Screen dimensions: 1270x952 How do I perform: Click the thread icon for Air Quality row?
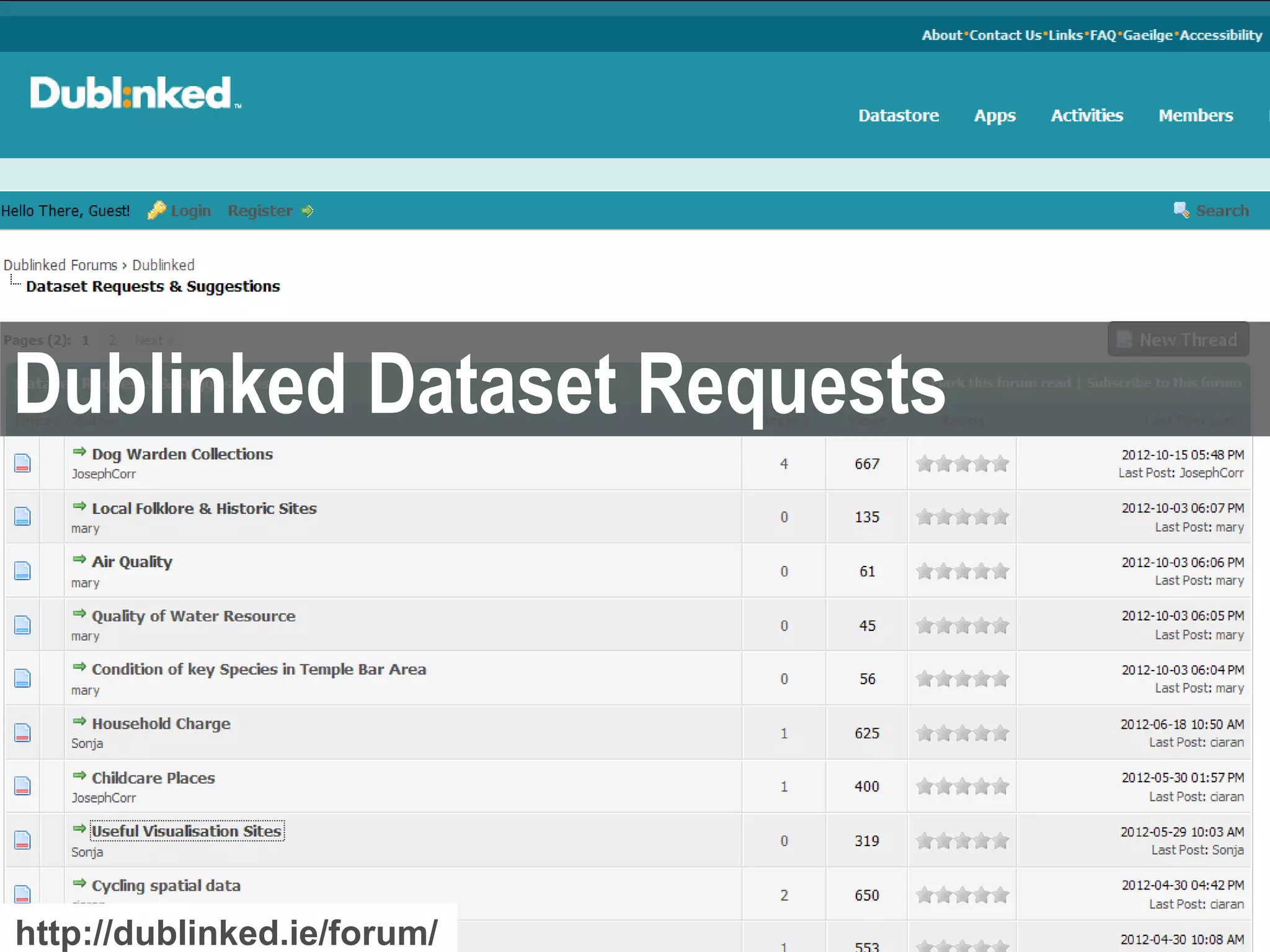click(x=22, y=571)
